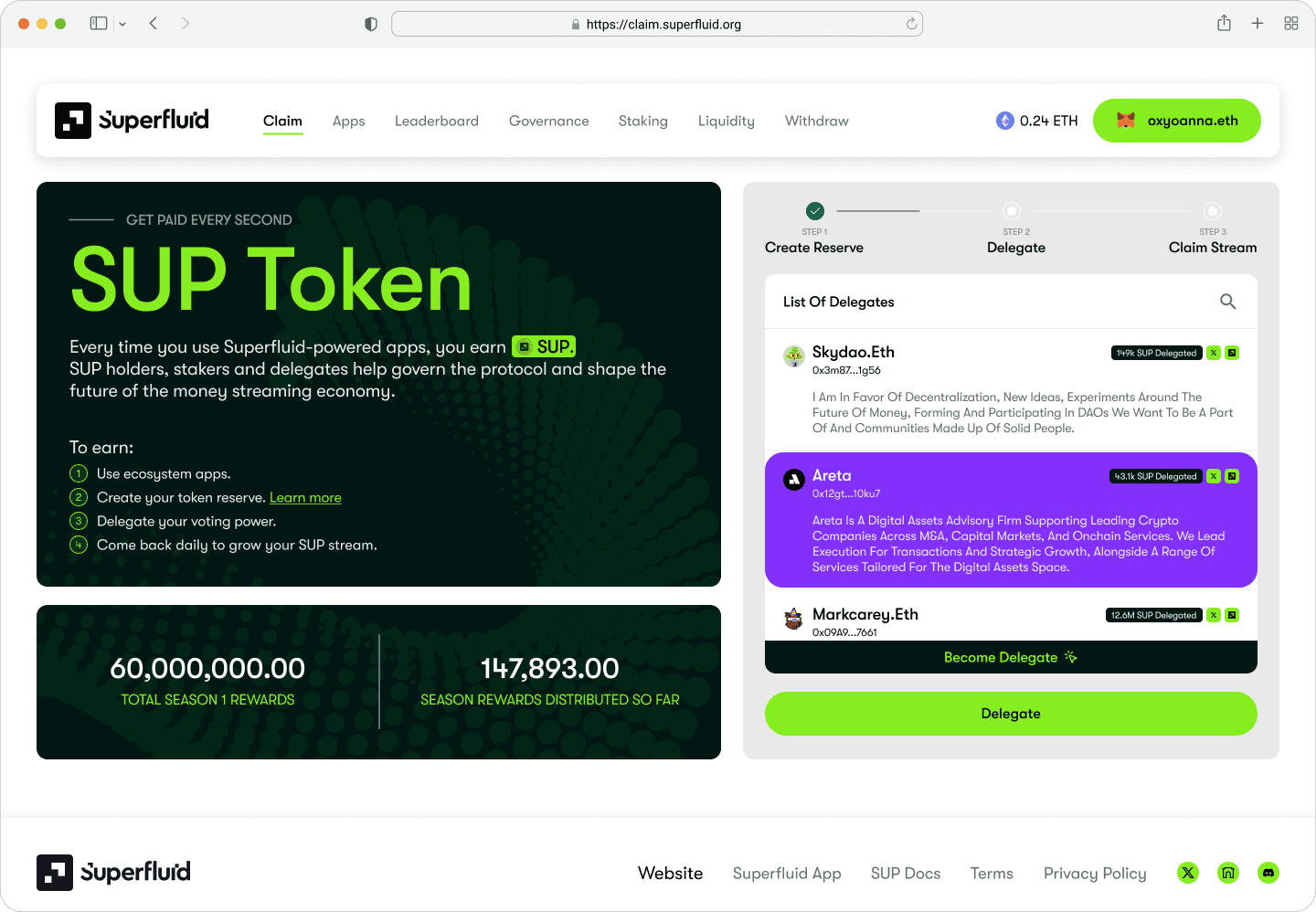Open the Apps nav tab
Viewport: 1316px width, 912px height.
(349, 121)
